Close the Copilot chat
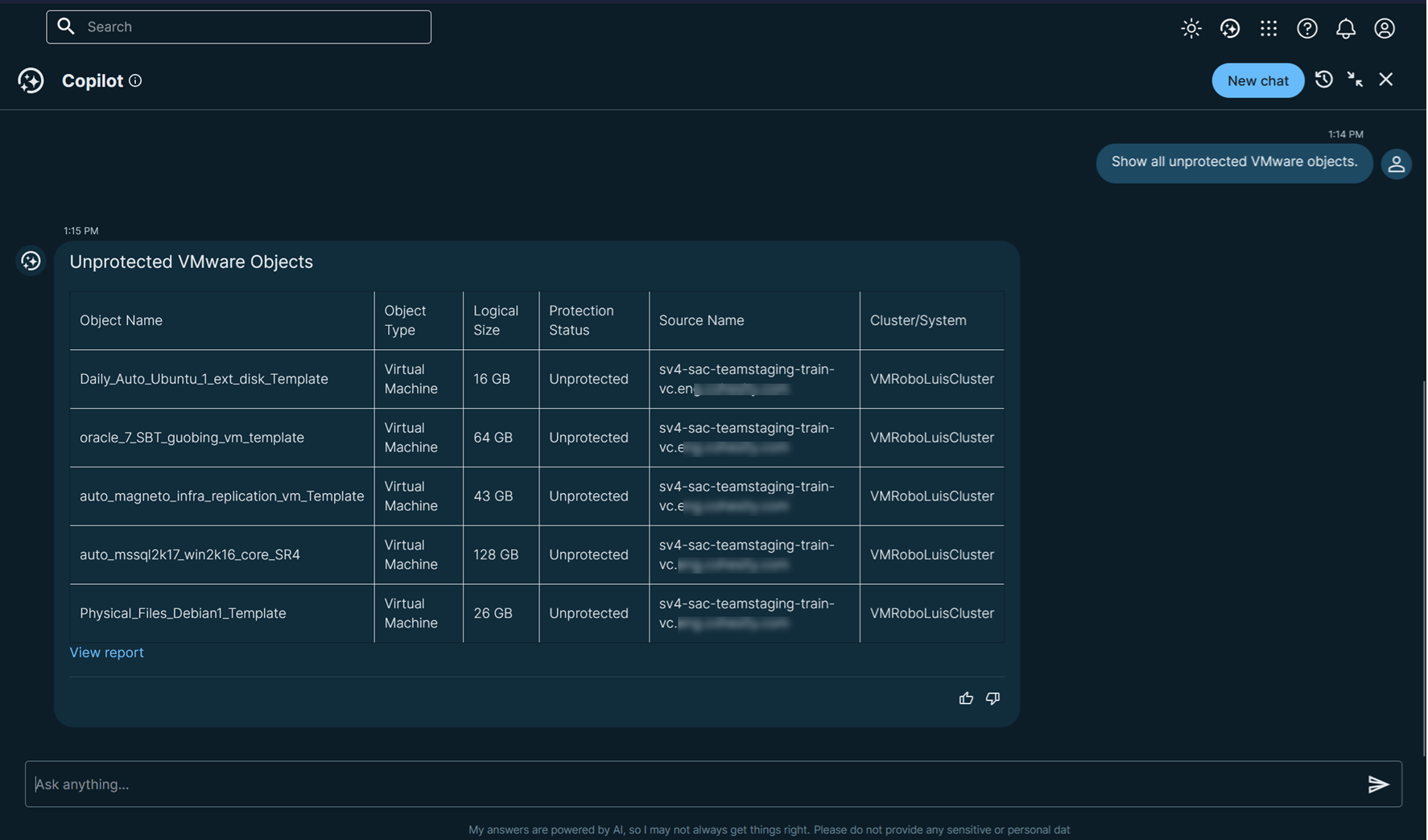This screenshot has width=1428, height=840. 1385,80
